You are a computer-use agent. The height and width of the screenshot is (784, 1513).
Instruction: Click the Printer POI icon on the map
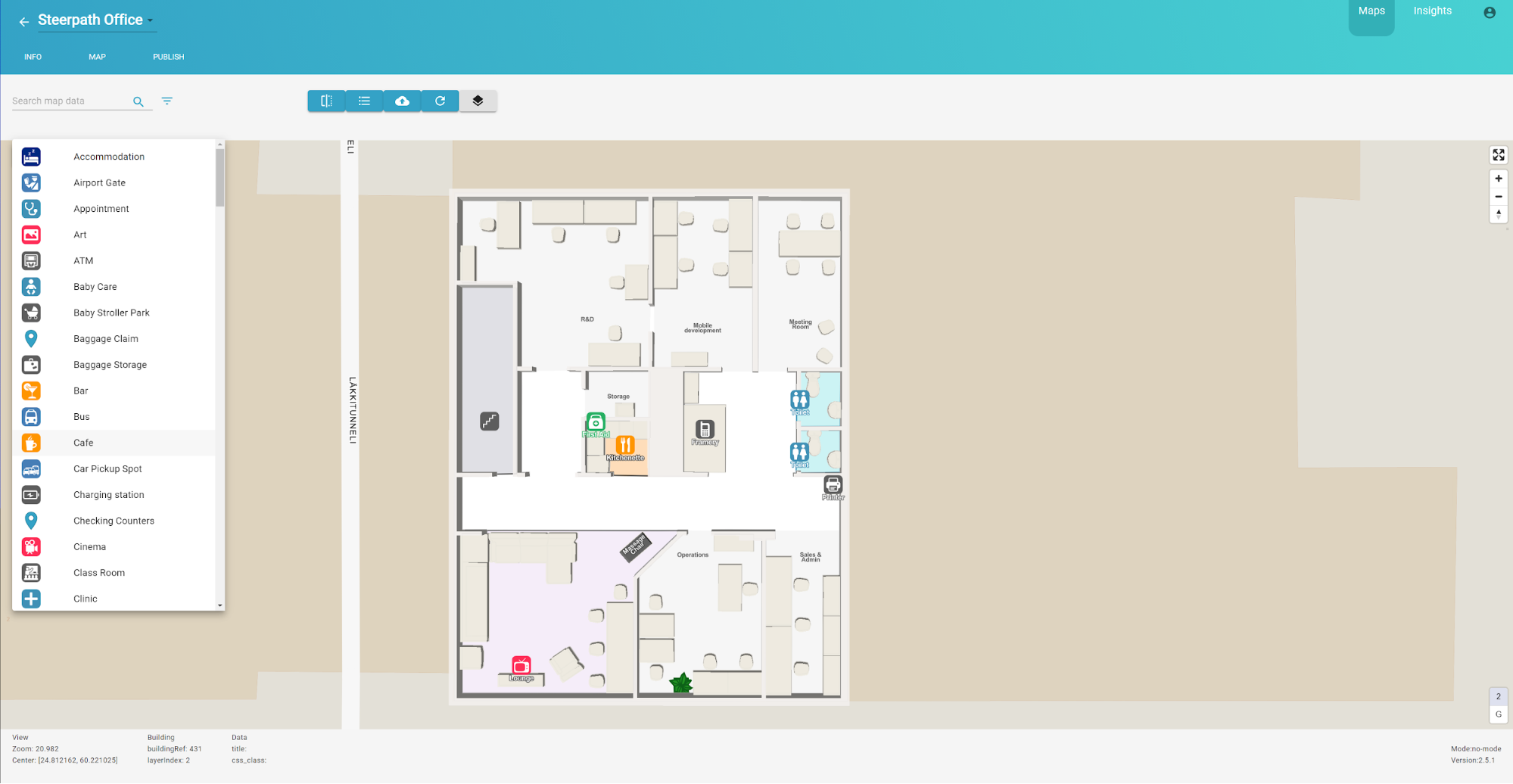[x=833, y=485]
